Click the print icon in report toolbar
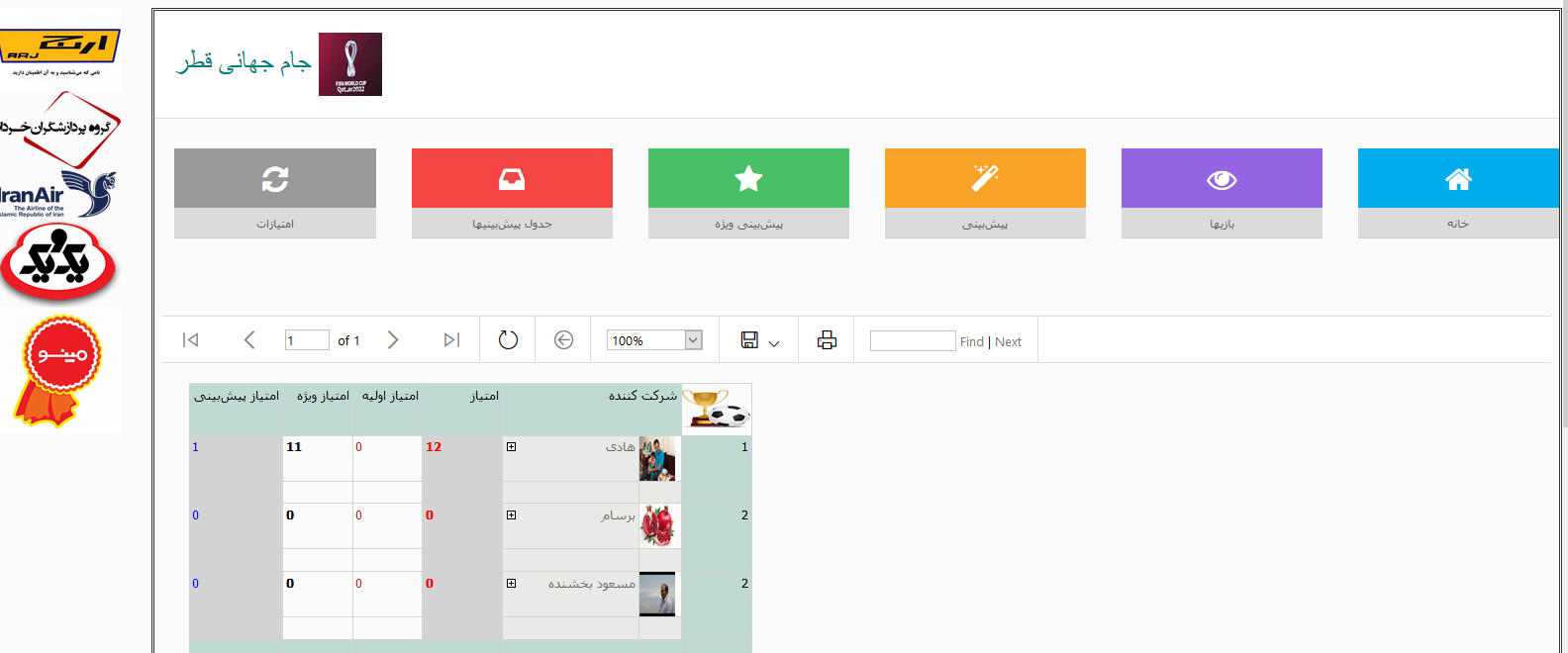The width and height of the screenshot is (1568, 653). [827, 340]
